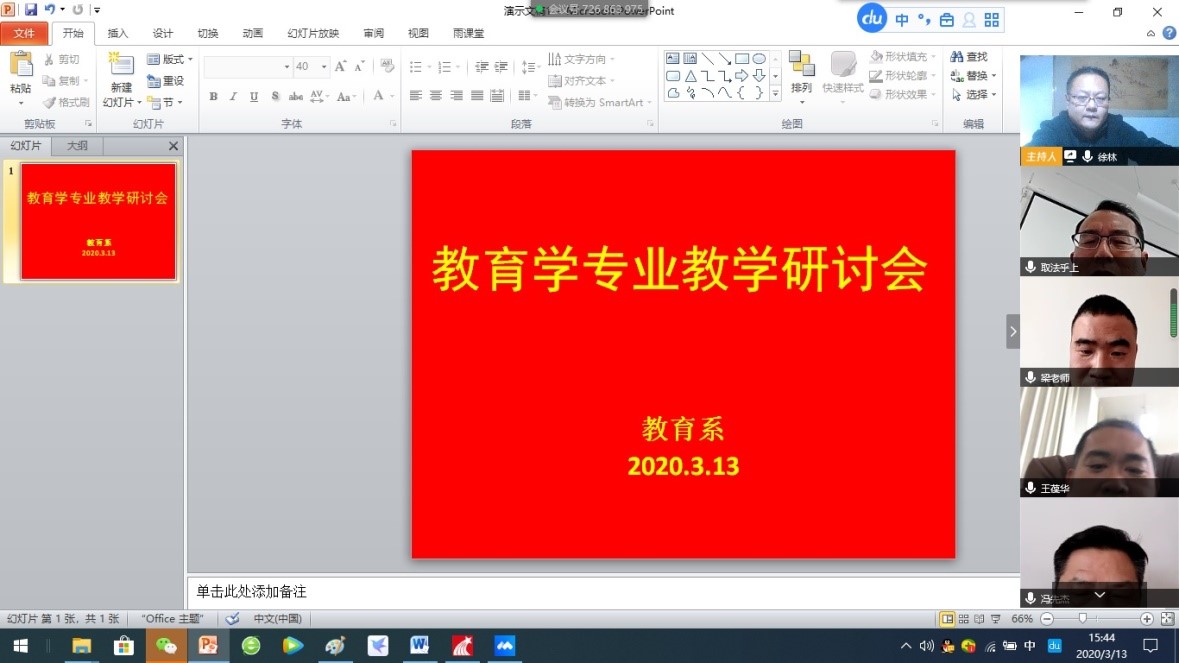Viewport: 1179px width, 663px height.
Task: Switch to the 大纲 outline tab
Action: [x=77, y=146]
